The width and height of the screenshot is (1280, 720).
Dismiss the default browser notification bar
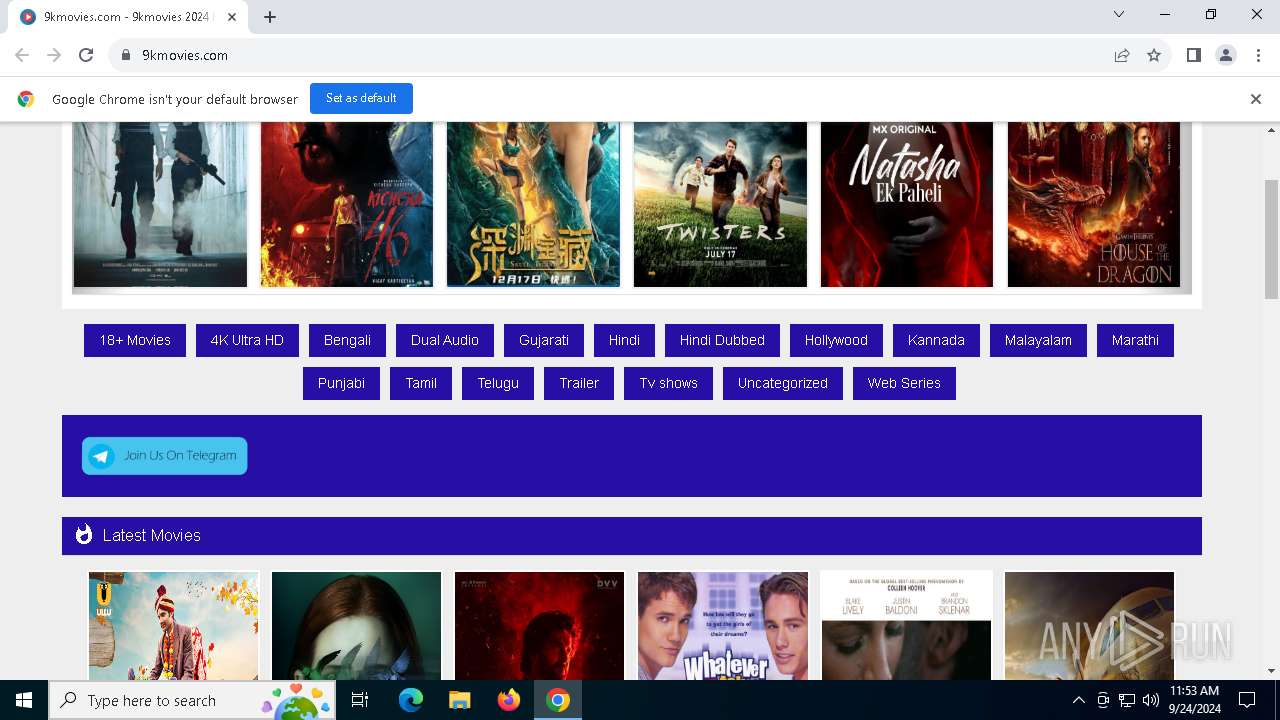[1255, 99]
